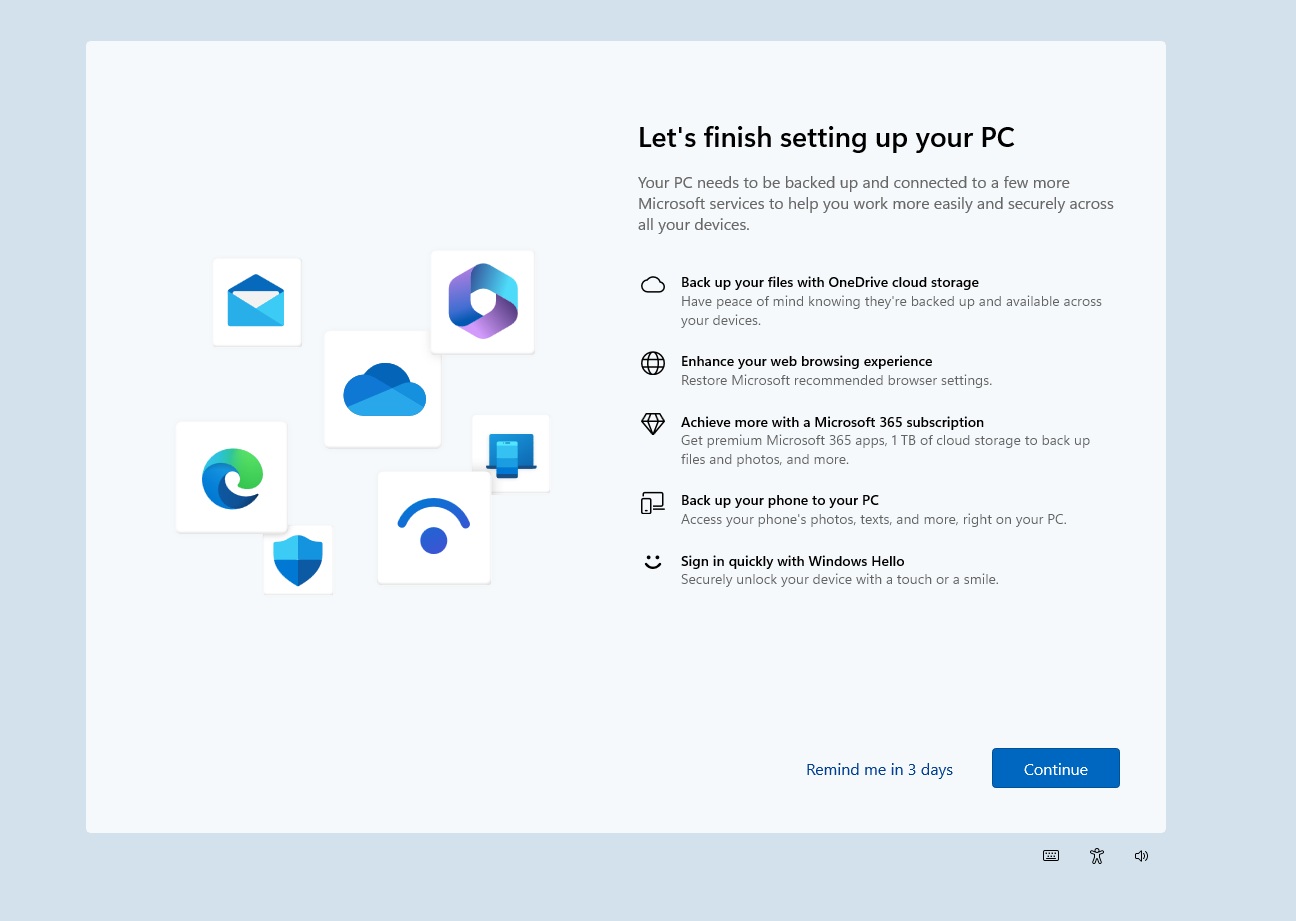Click the volume icon in the tray

click(x=1141, y=856)
